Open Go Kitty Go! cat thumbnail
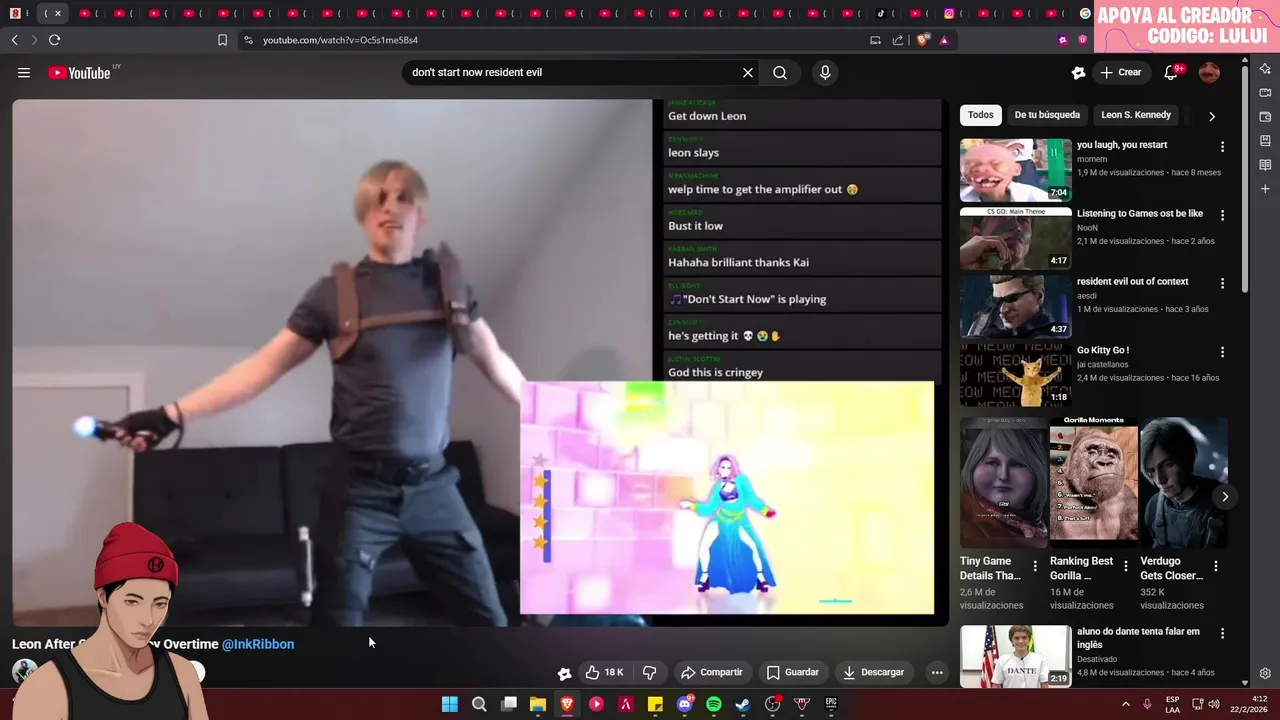This screenshot has width=1280, height=720. coord(1015,375)
